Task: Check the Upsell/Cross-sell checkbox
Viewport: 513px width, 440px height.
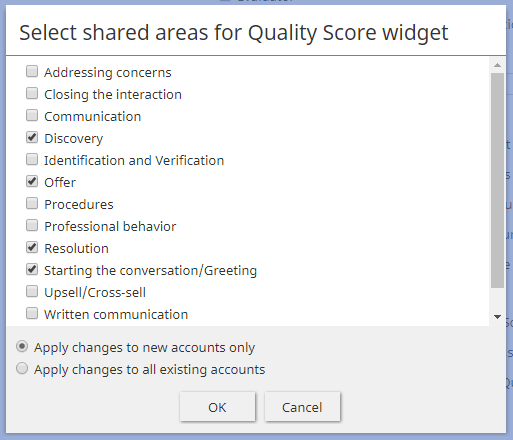Action: [32, 291]
